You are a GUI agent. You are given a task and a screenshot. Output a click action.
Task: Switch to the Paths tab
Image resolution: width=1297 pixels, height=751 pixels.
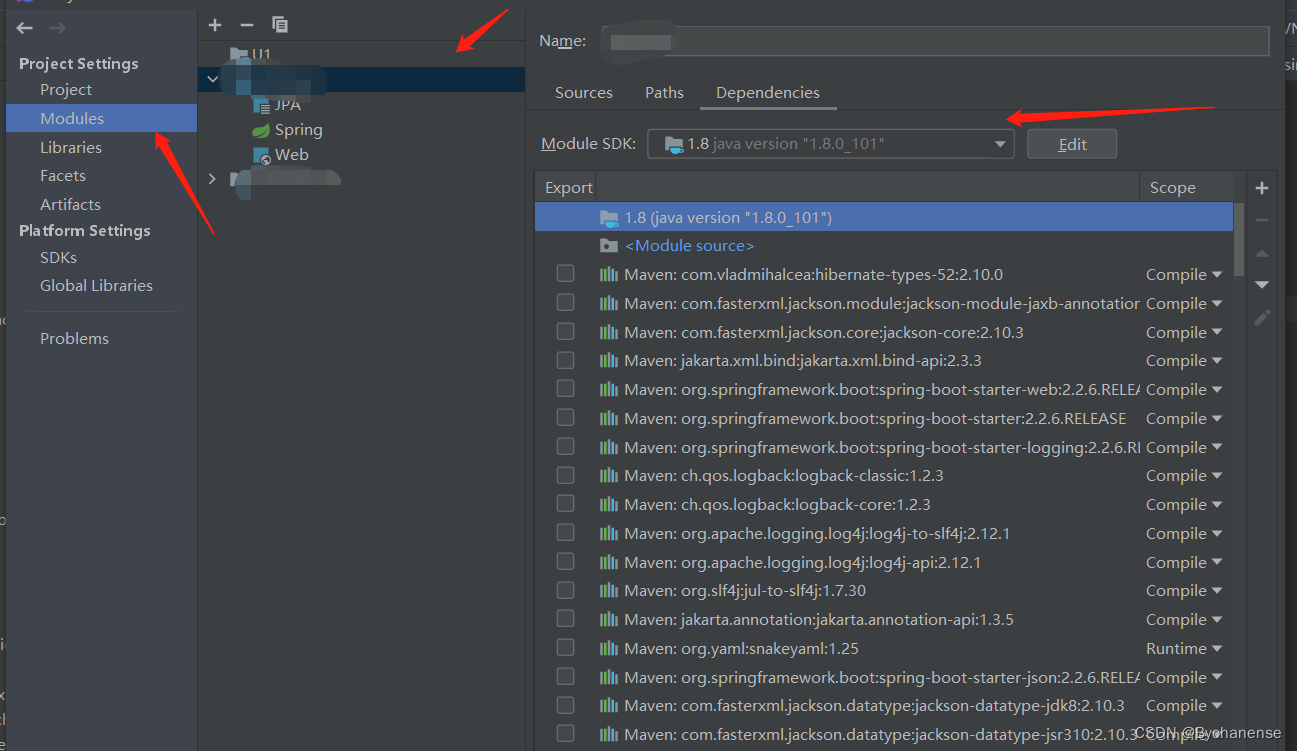664,92
